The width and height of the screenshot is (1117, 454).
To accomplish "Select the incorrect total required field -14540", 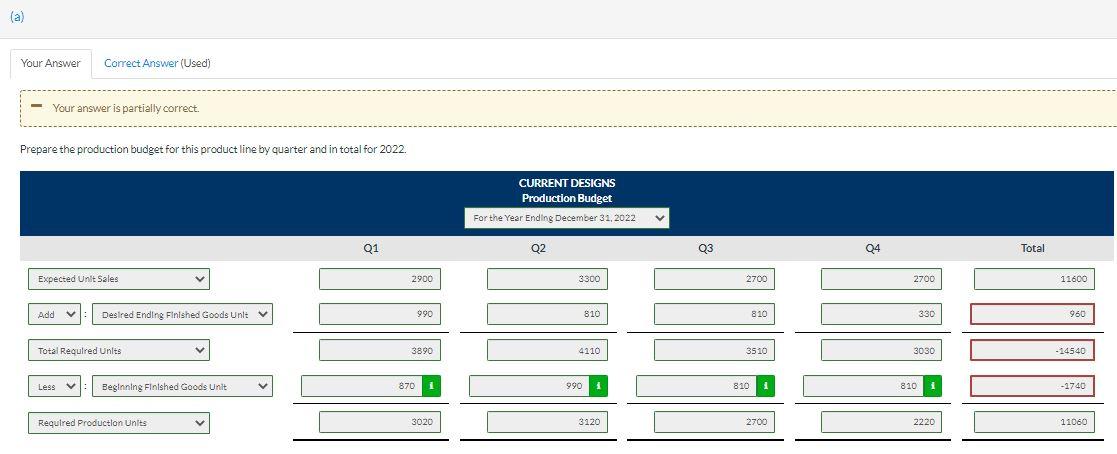I will (1033, 350).
